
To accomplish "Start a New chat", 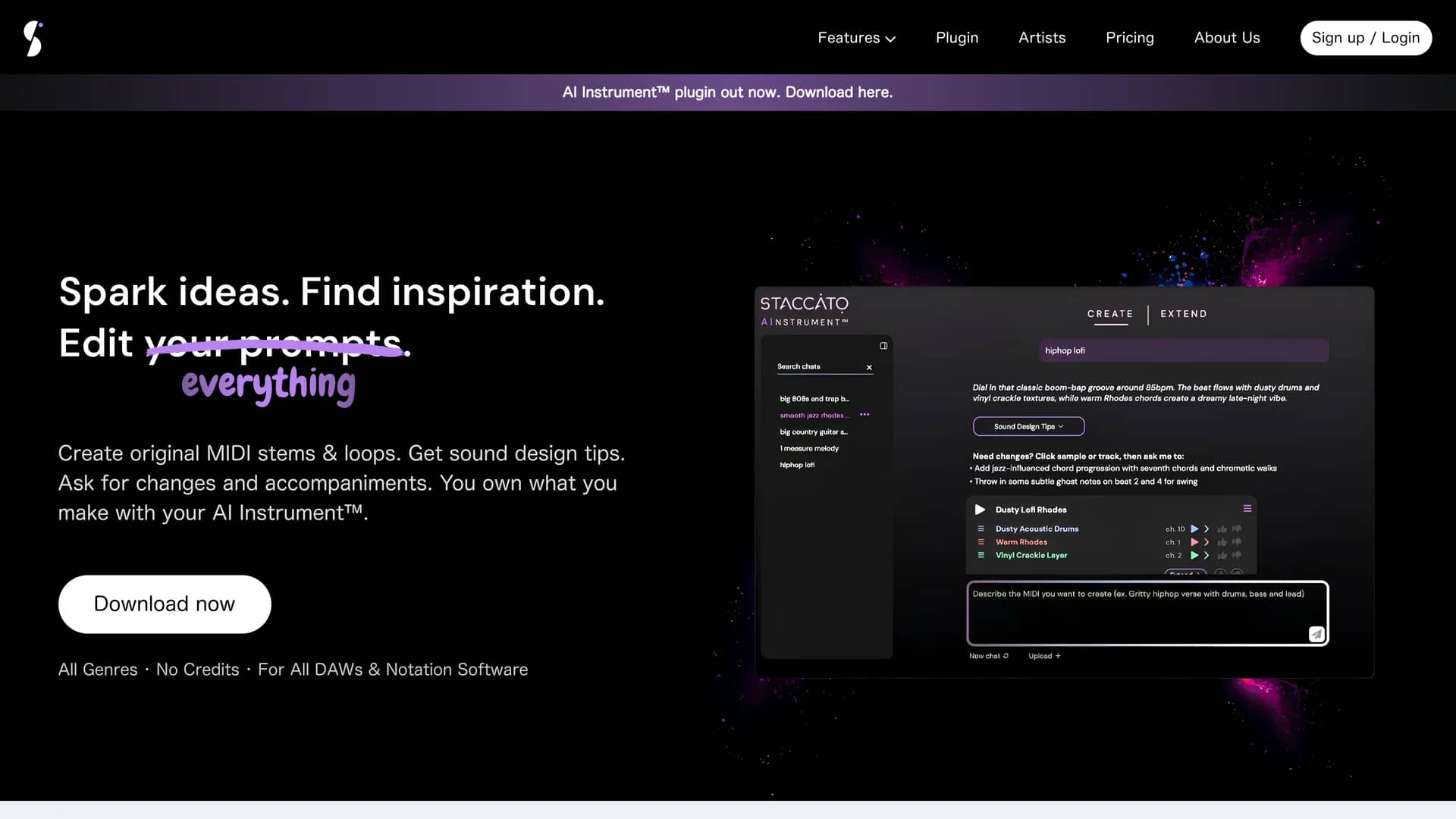I will pos(988,656).
